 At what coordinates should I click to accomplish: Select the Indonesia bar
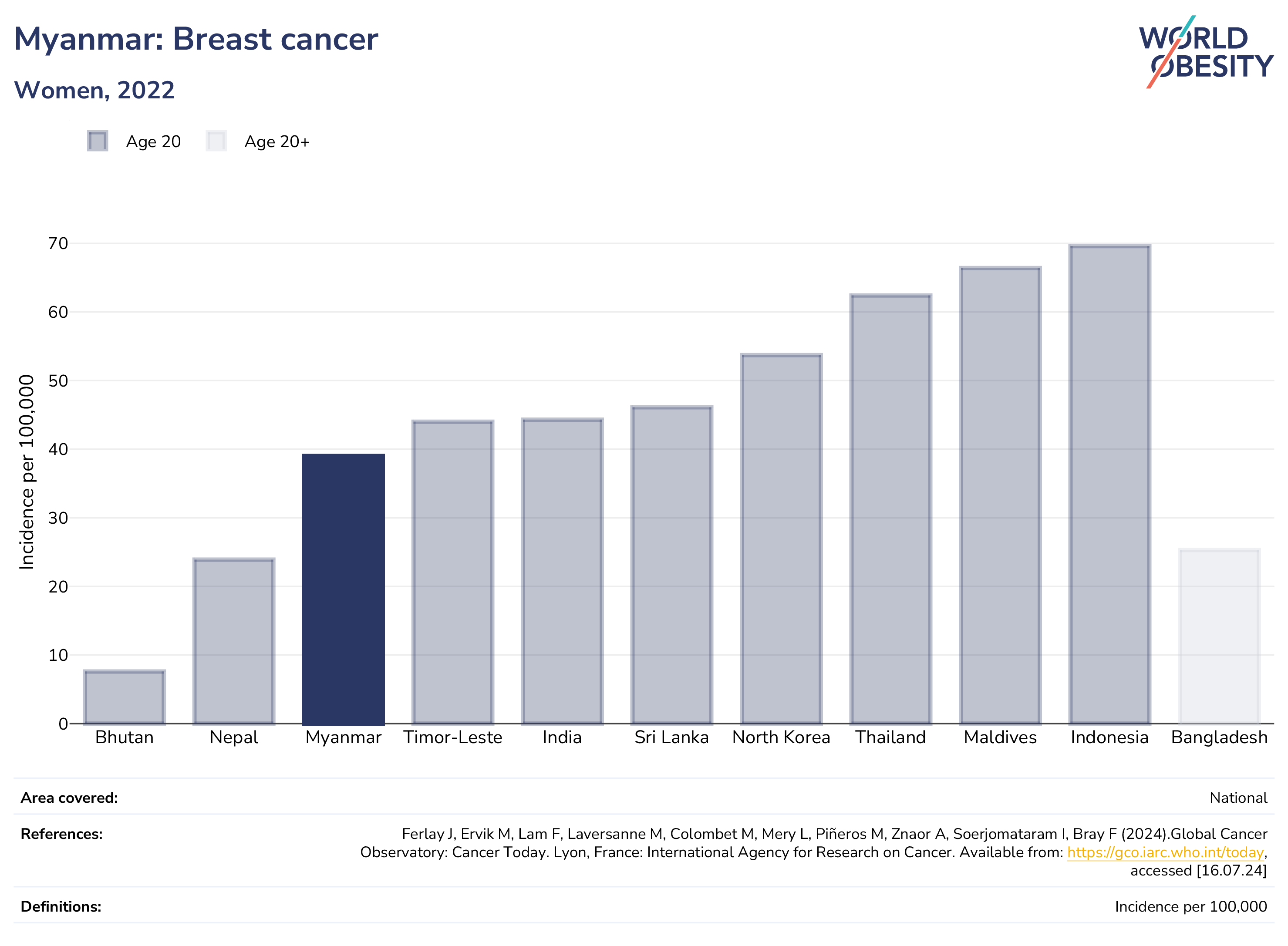1109,484
